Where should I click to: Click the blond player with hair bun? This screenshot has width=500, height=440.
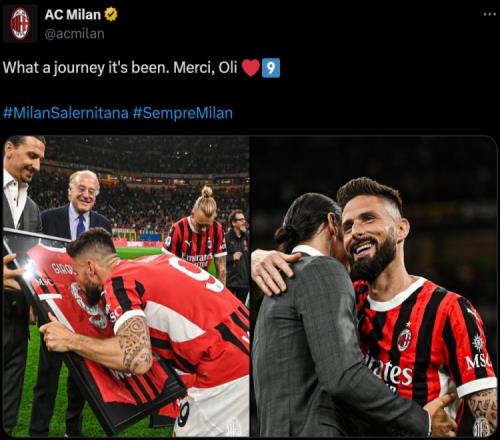[x=199, y=233]
